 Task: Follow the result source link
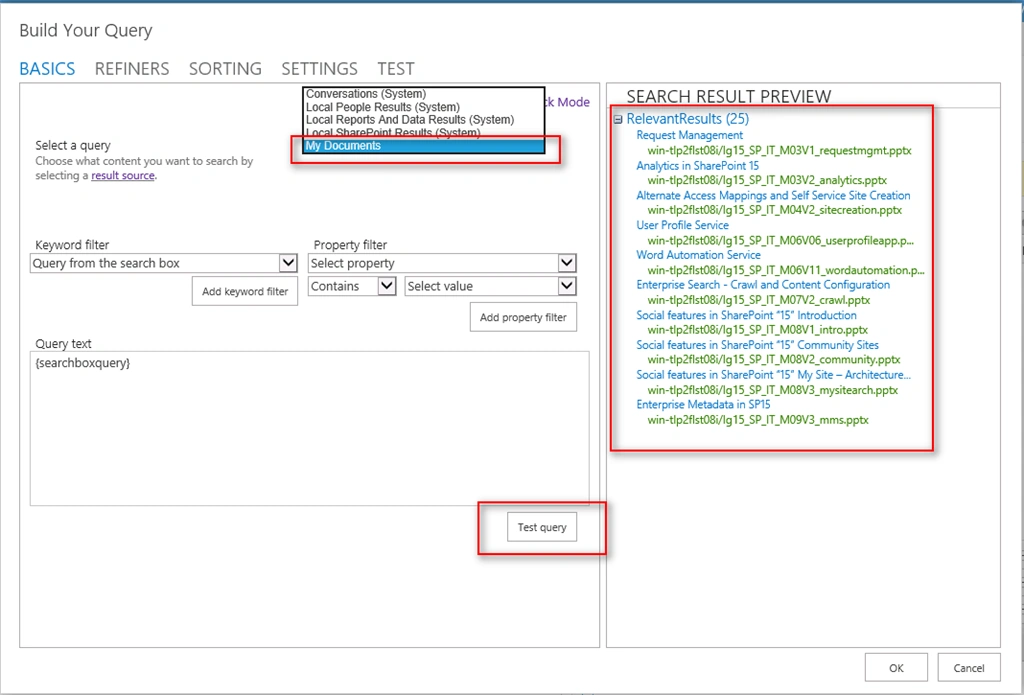pos(123,176)
